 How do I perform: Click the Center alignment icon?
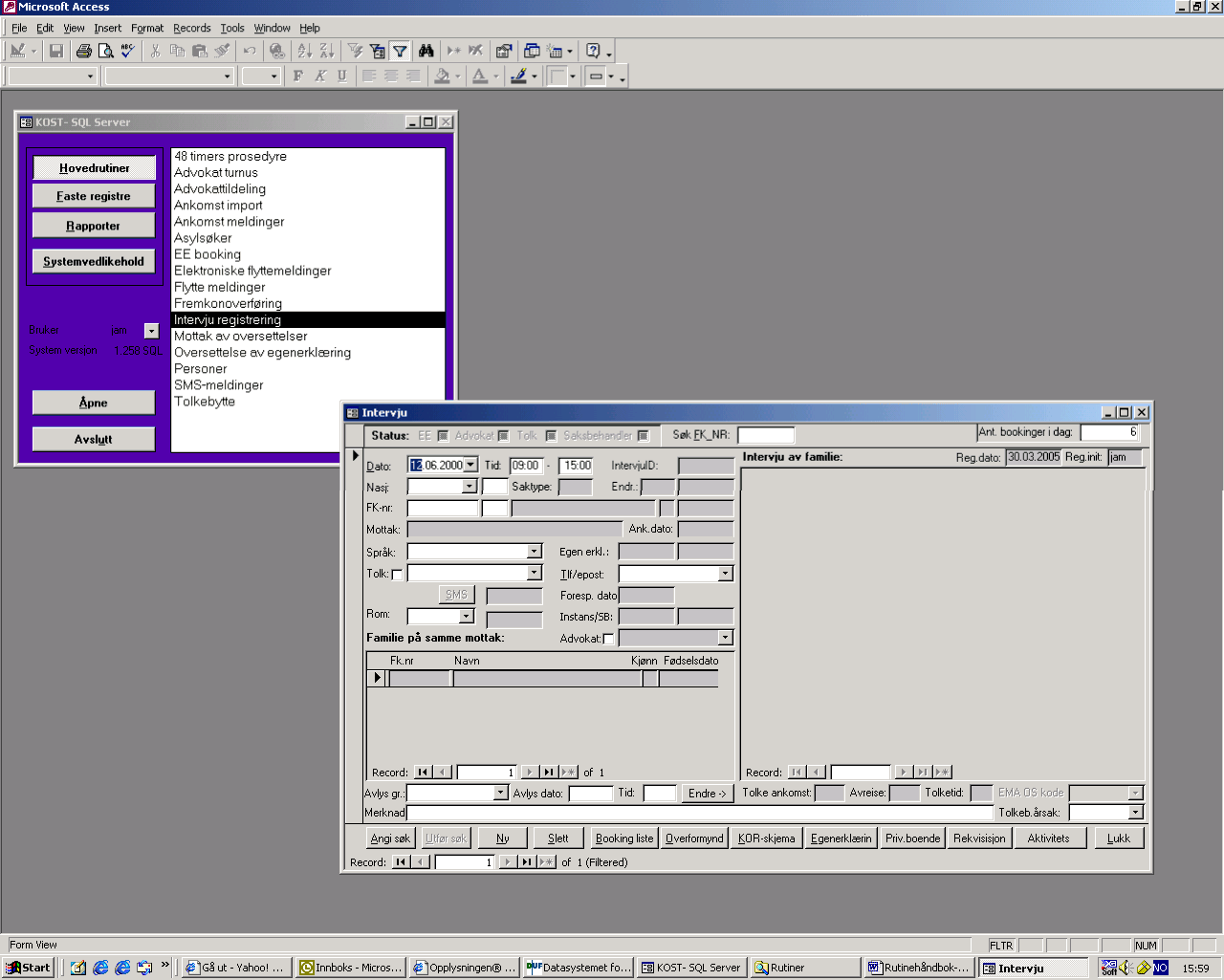(391, 76)
